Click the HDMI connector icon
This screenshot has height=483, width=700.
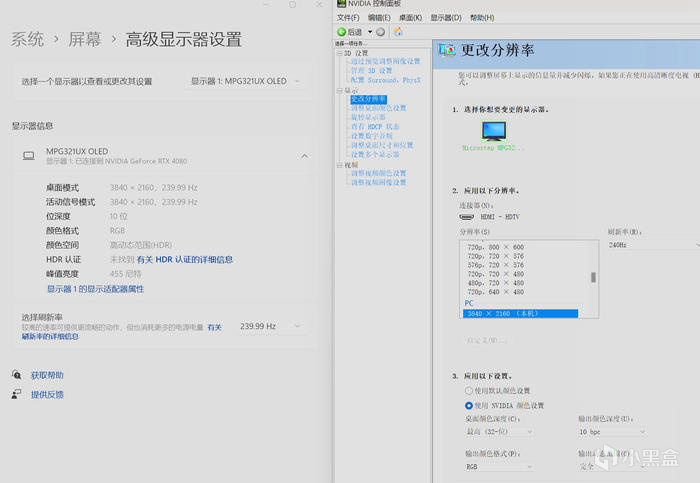[x=467, y=217]
